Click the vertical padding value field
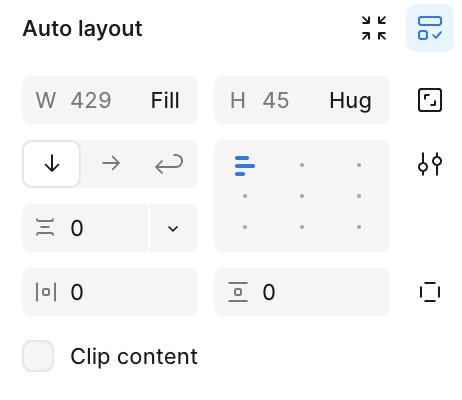Screen dimensions: 462x400 pos(302,292)
